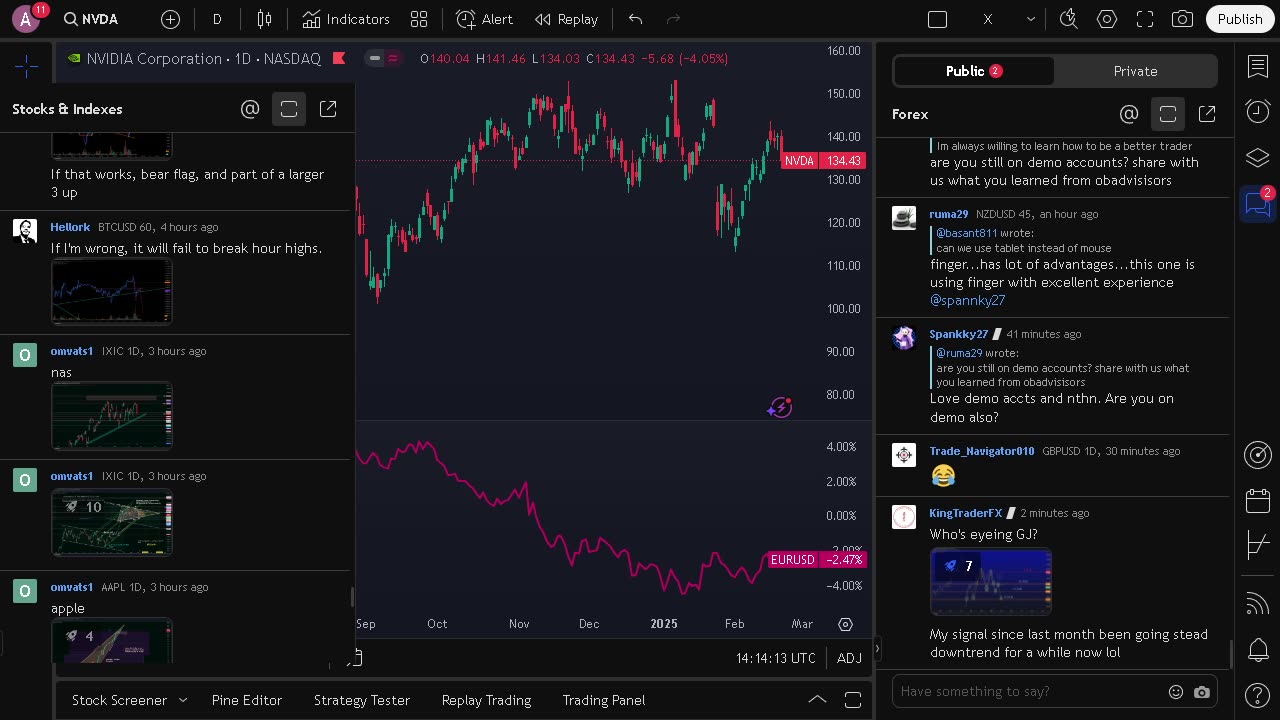The image size is (1280, 720).
Task: Take a chart snapshot with camera icon
Action: 1182,19
